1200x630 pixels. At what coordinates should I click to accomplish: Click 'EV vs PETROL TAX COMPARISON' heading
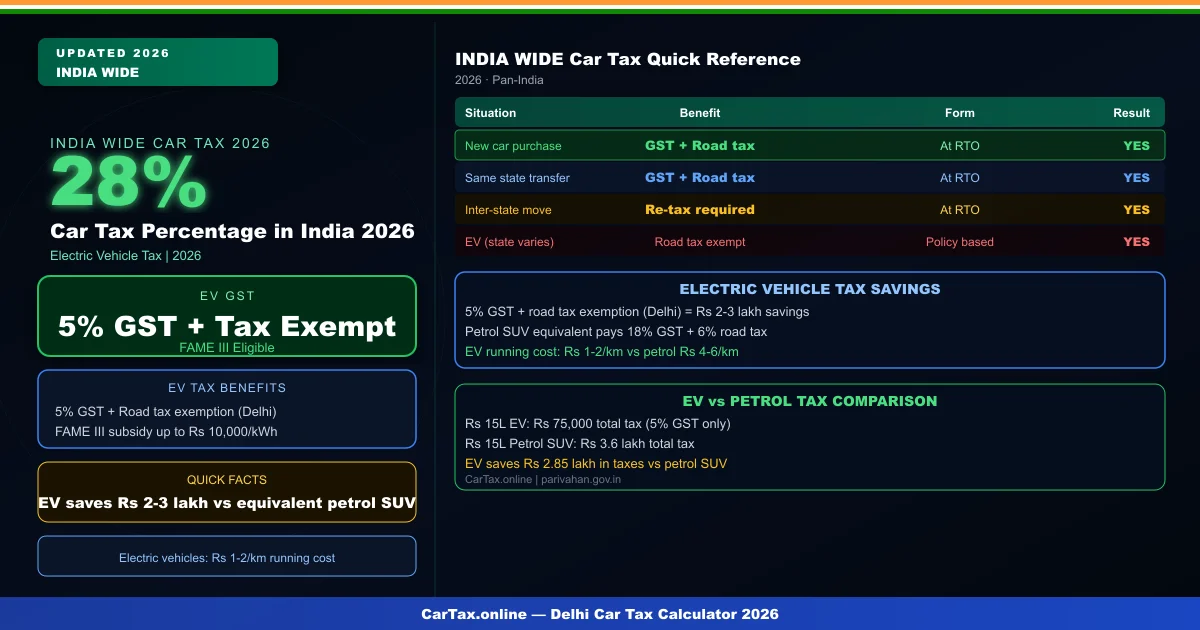[810, 401]
